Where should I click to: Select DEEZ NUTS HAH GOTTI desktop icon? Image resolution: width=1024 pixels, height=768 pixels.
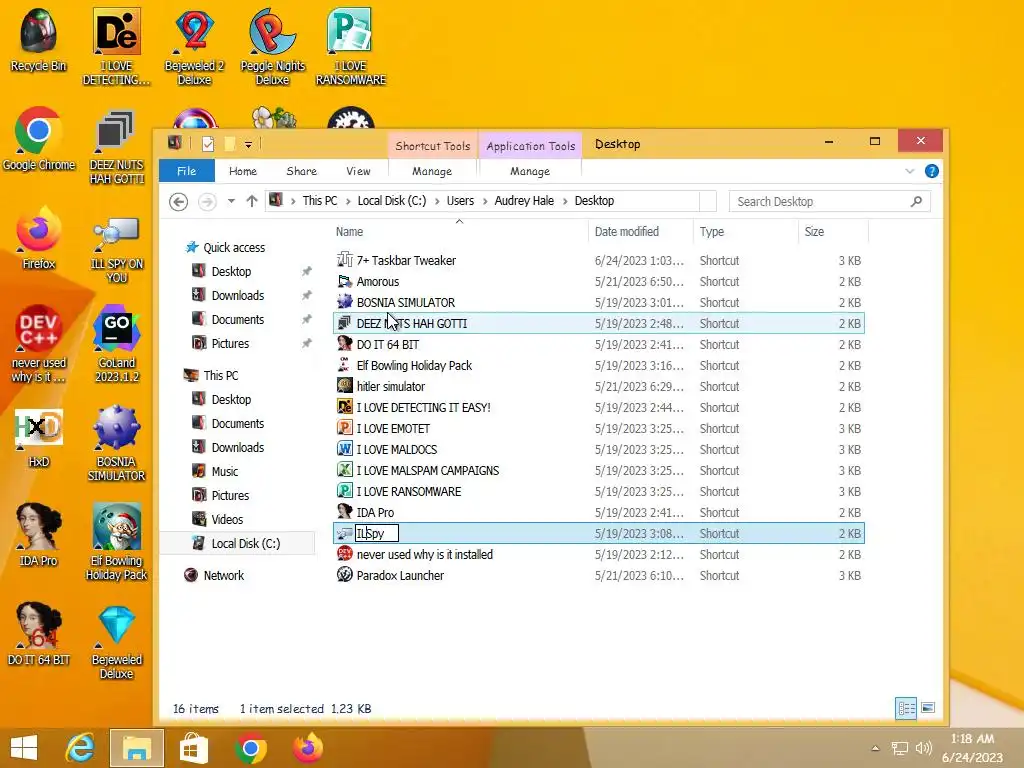pyautogui.click(x=116, y=146)
